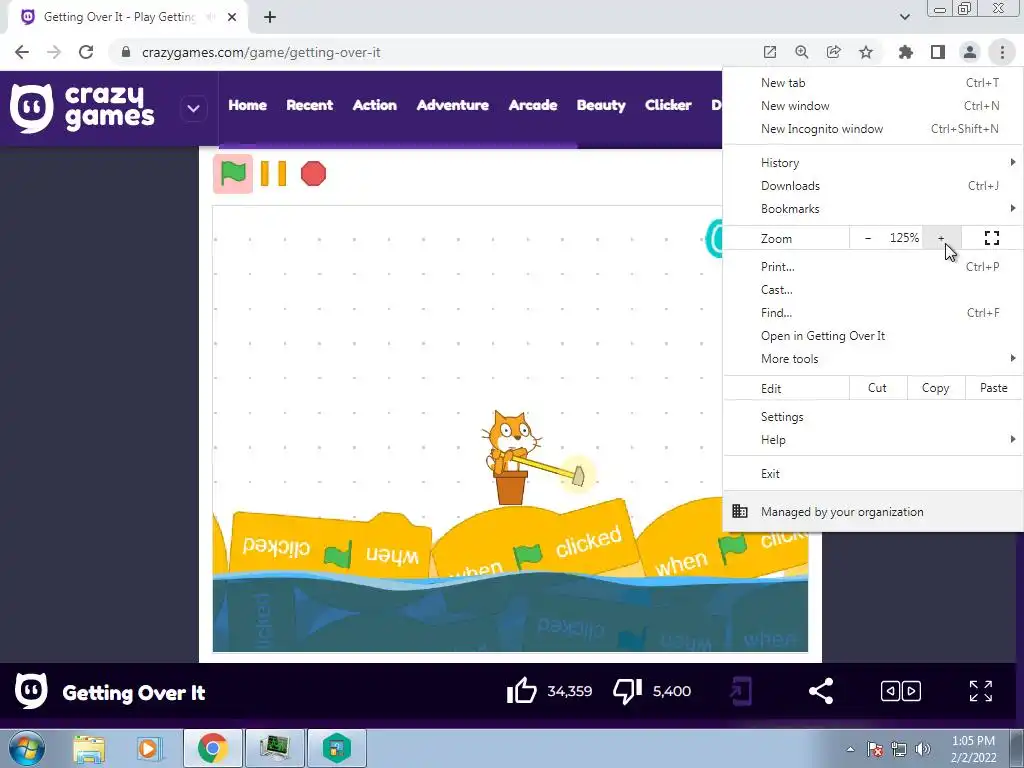Expand the Help submenu

click(x=873, y=440)
